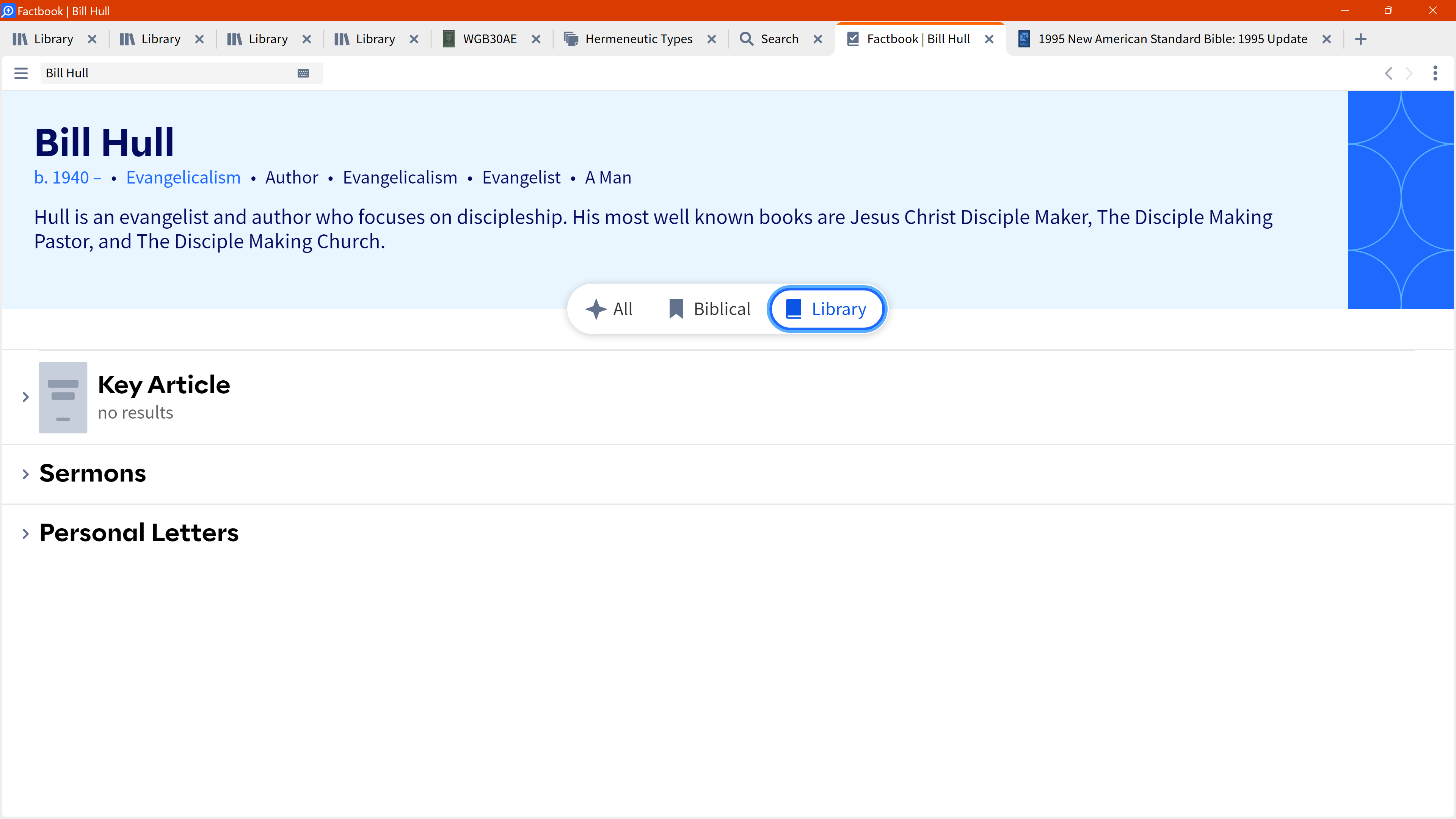Click the Evangelist tag
The height and width of the screenshot is (819, 1456).
coord(521,177)
